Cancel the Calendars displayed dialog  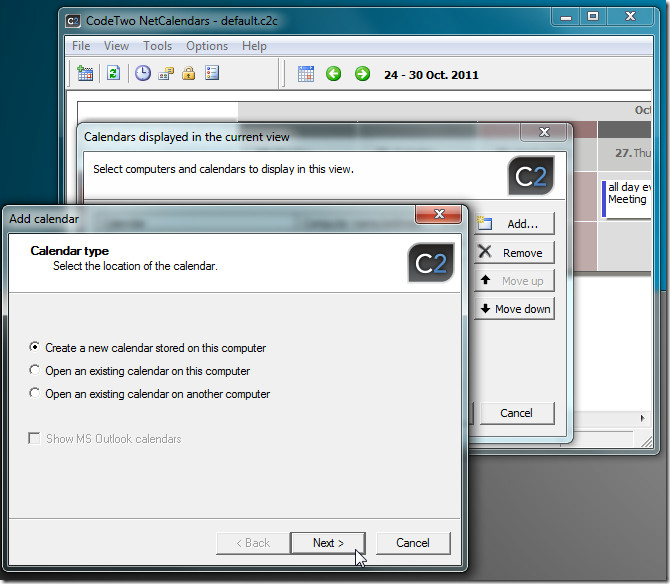[x=517, y=413]
